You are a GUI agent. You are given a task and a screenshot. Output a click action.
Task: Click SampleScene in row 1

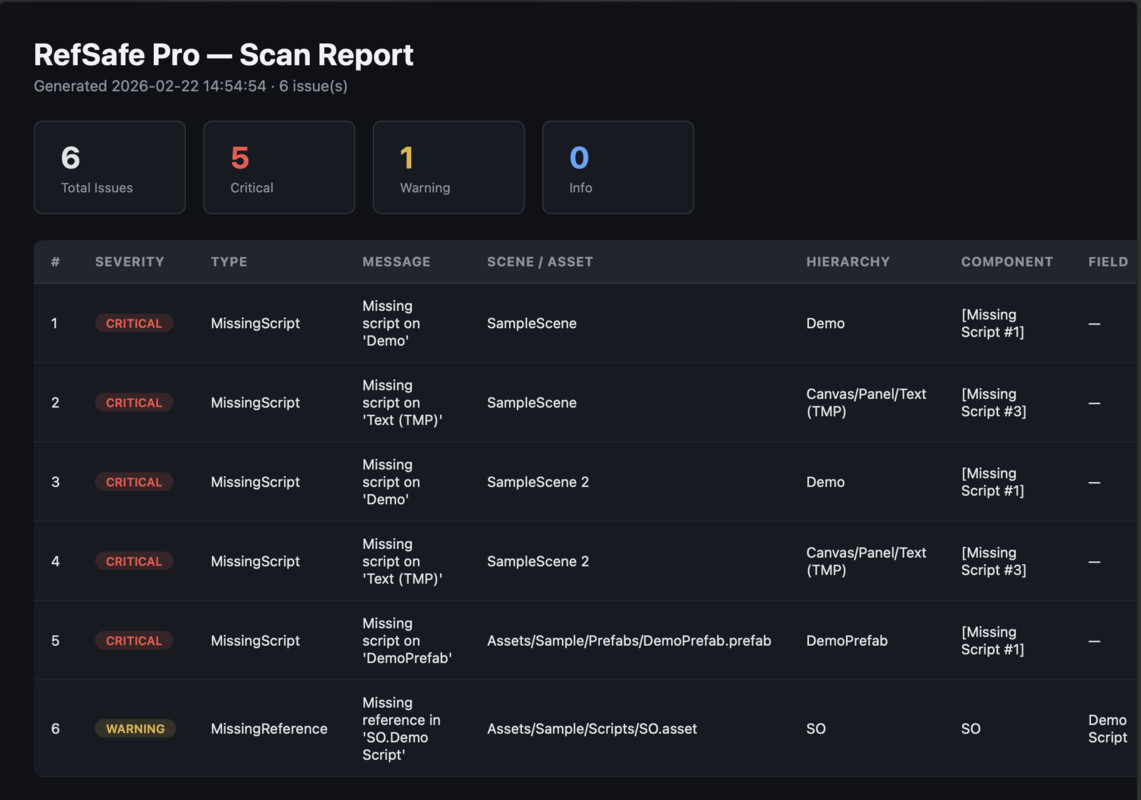tap(532, 323)
